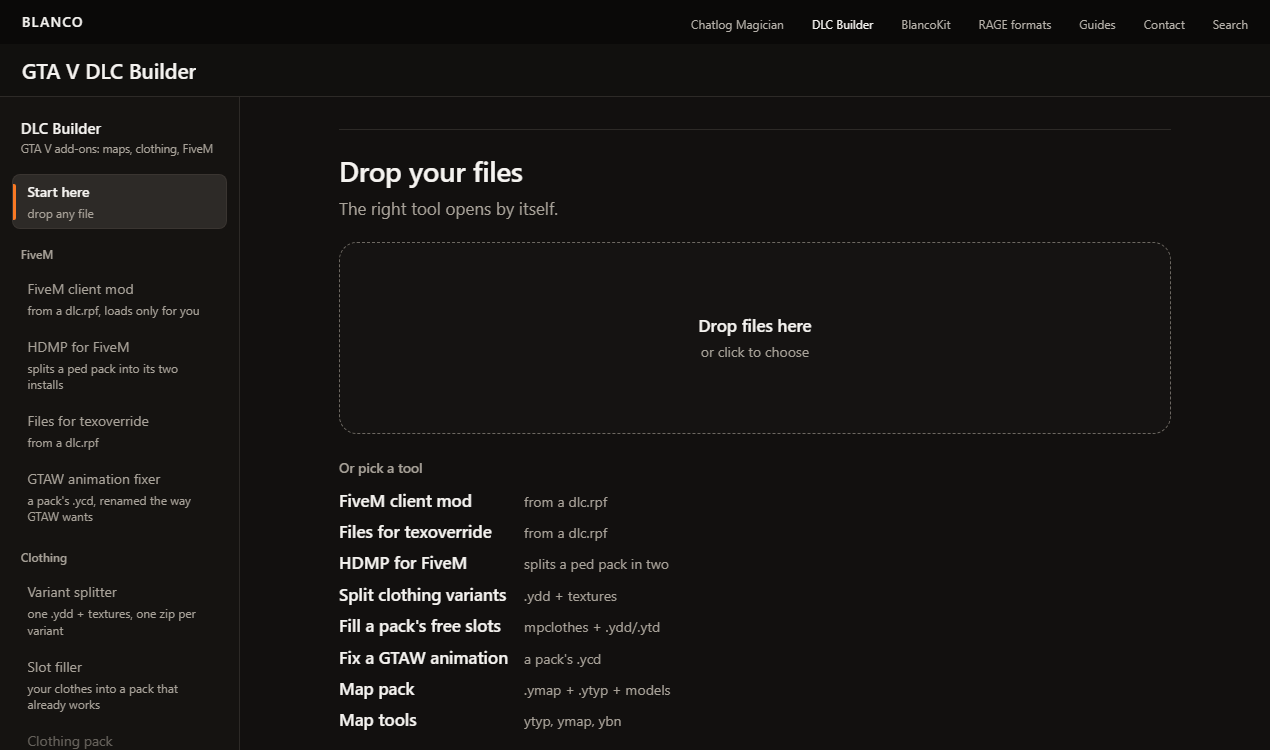The height and width of the screenshot is (750, 1270).
Task: Click the FiveM sidebar section label
Action: pos(37,255)
